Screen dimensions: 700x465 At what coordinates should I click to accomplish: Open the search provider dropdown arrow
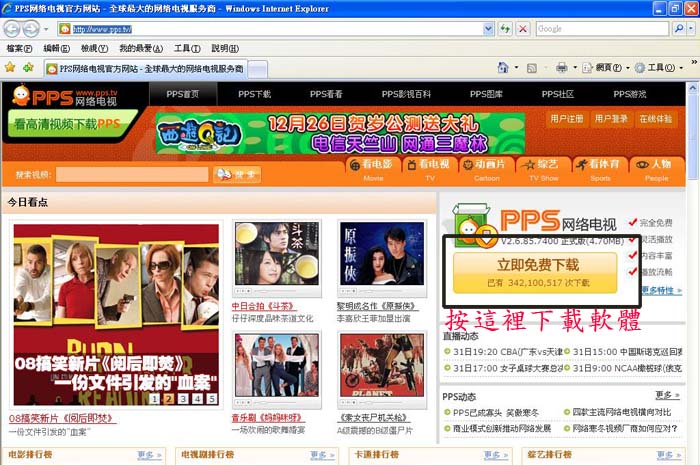[691, 29]
